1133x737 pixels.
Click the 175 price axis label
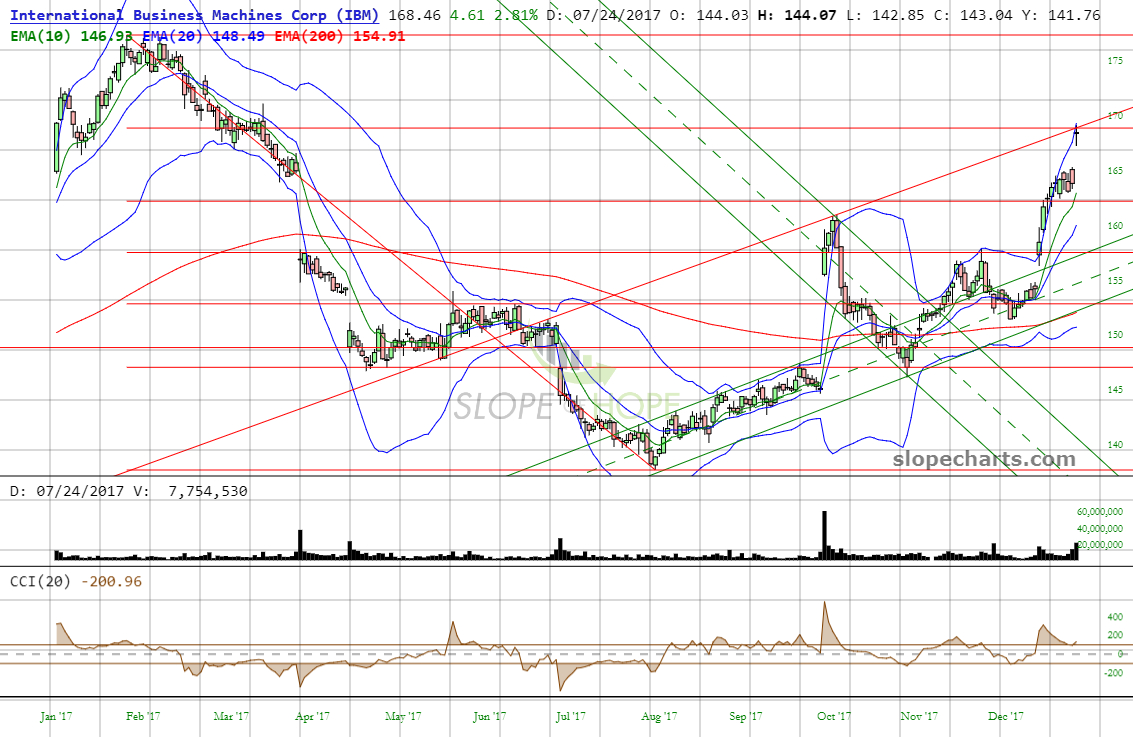click(x=1115, y=61)
